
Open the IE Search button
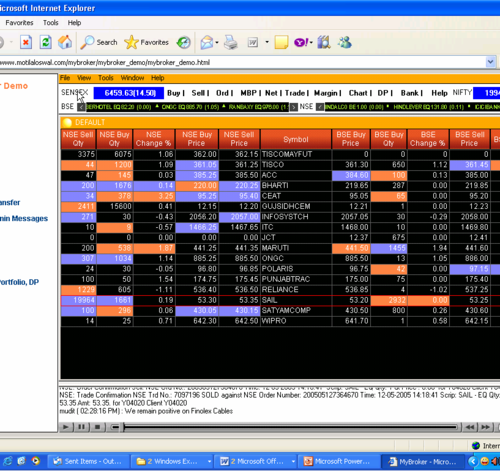point(99,43)
